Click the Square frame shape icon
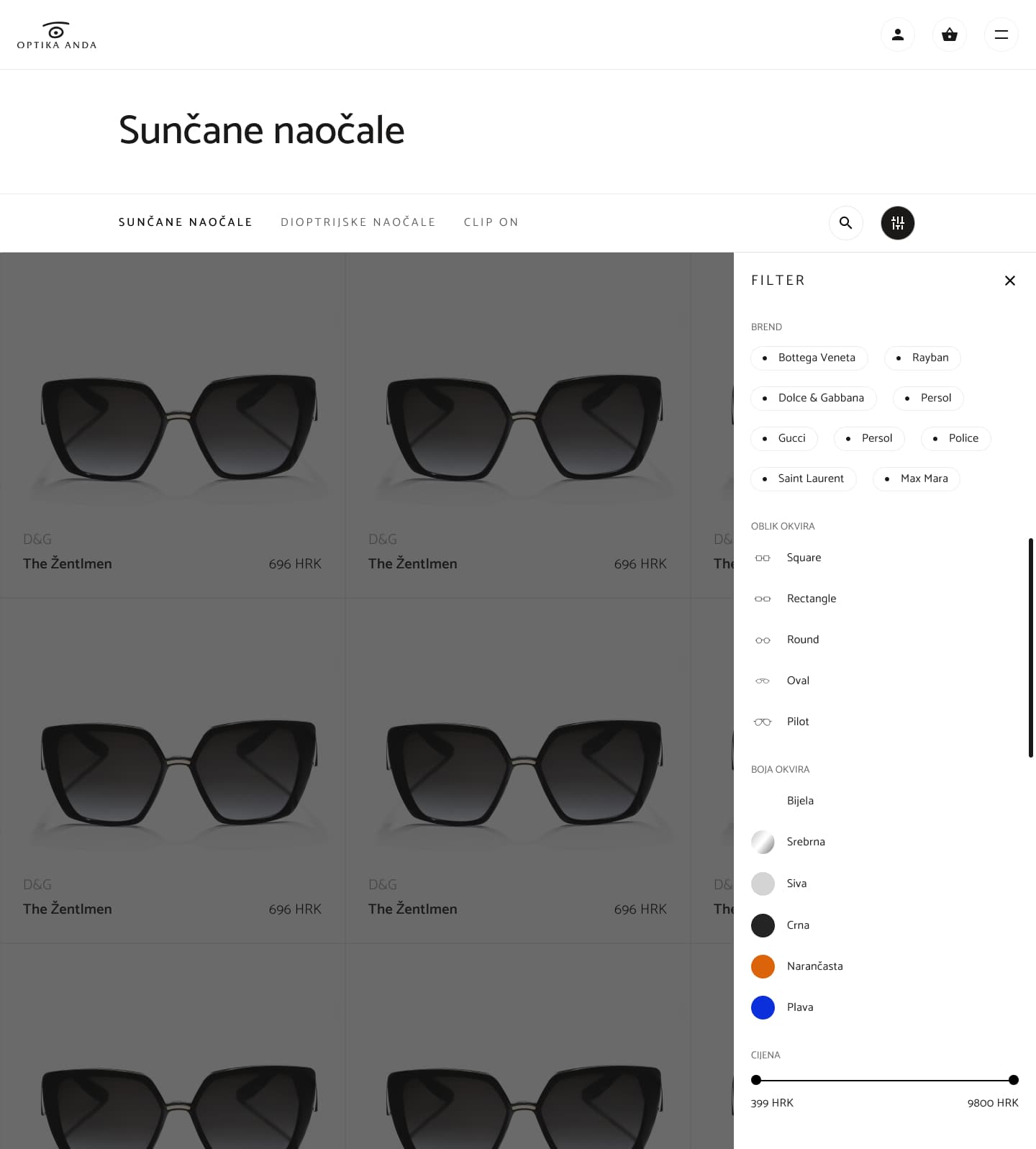Viewport: 1036px width, 1149px height. click(763, 558)
